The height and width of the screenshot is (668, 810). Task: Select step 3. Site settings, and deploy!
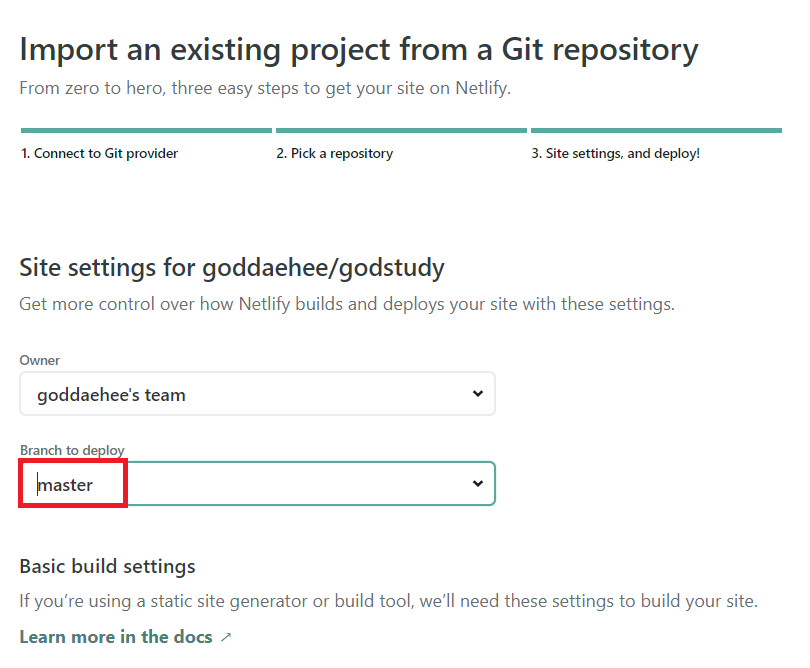pos(615,153)
